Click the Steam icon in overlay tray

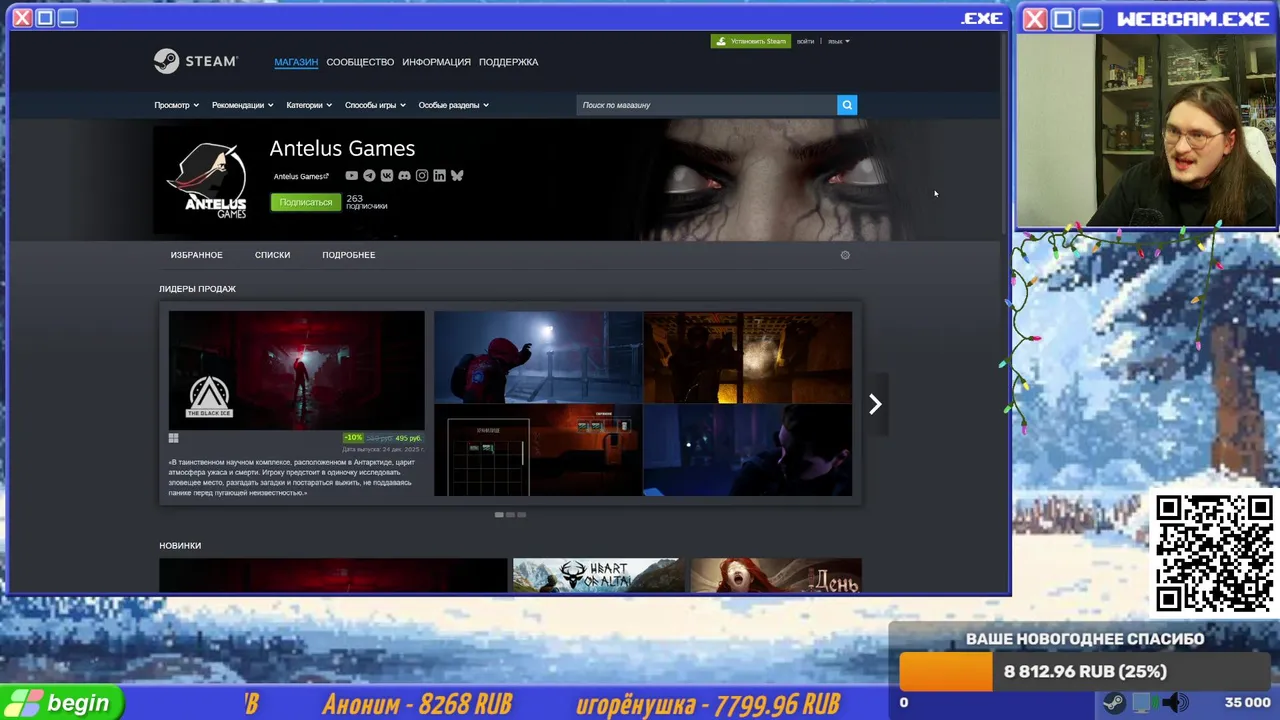pos(1113,702)
